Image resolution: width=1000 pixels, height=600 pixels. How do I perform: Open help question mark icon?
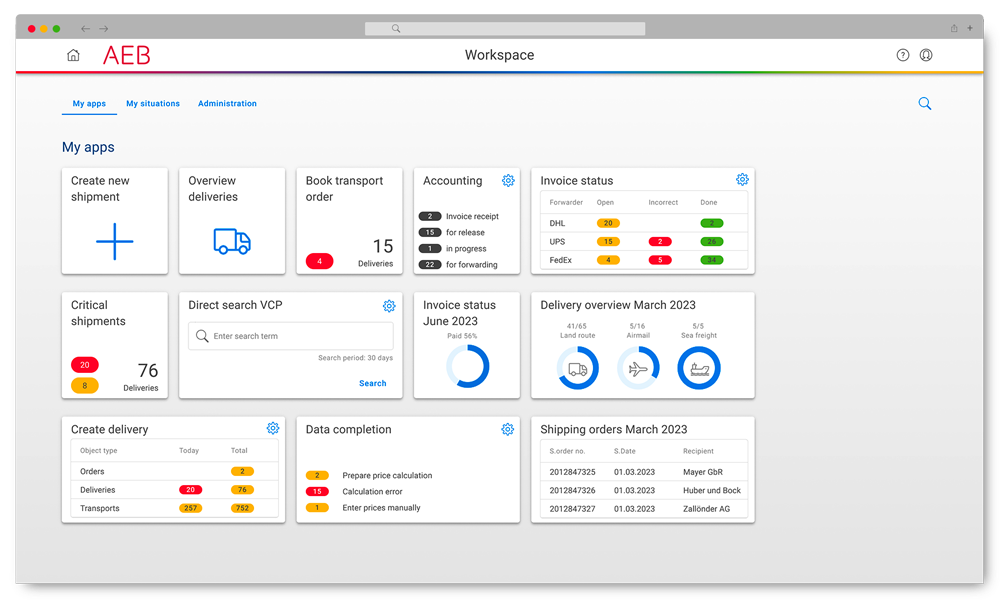902,55
